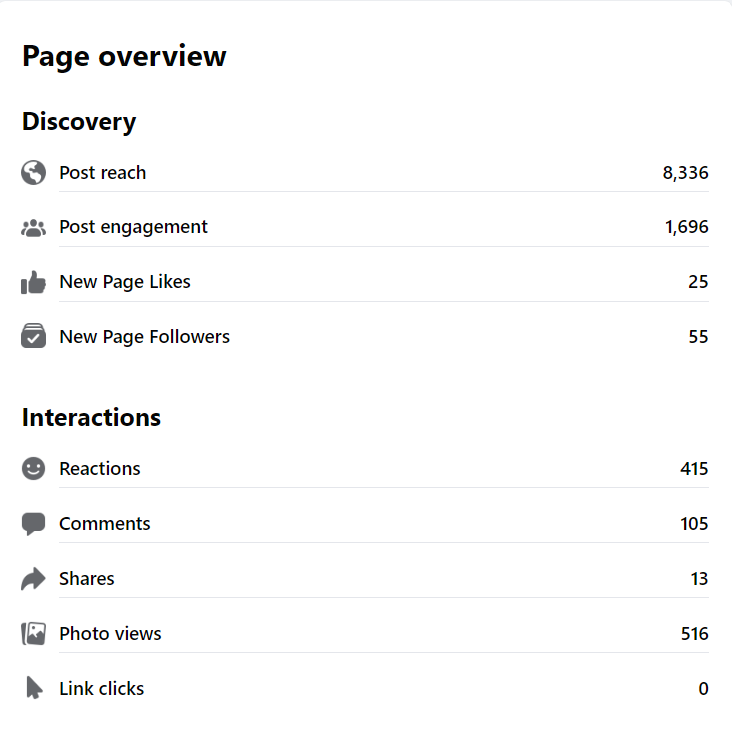Open the Post reach label text
732x740 pixels.
point(102,173)
